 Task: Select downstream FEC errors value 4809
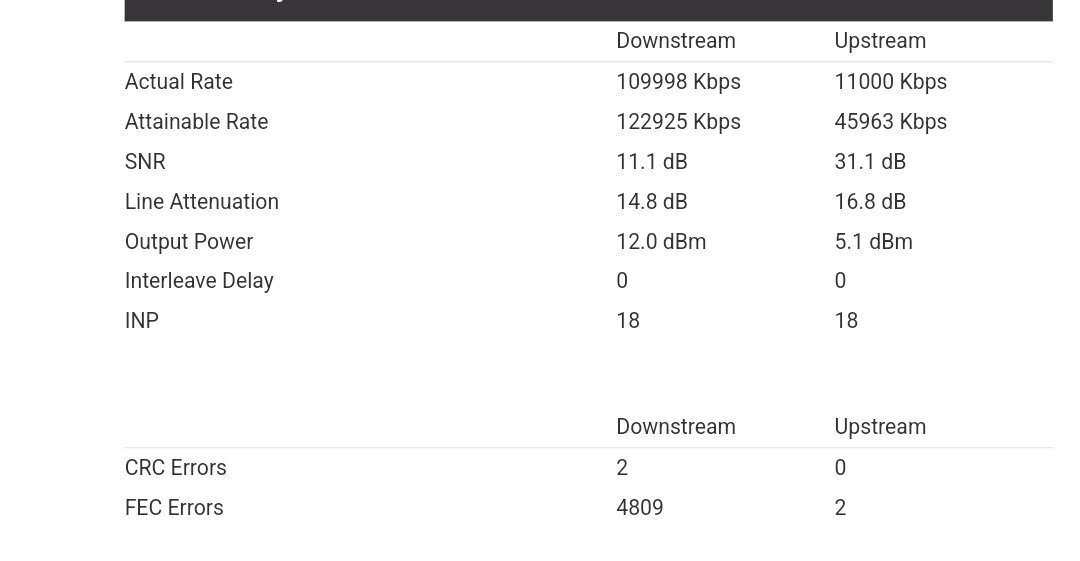[x=640, y=507]
